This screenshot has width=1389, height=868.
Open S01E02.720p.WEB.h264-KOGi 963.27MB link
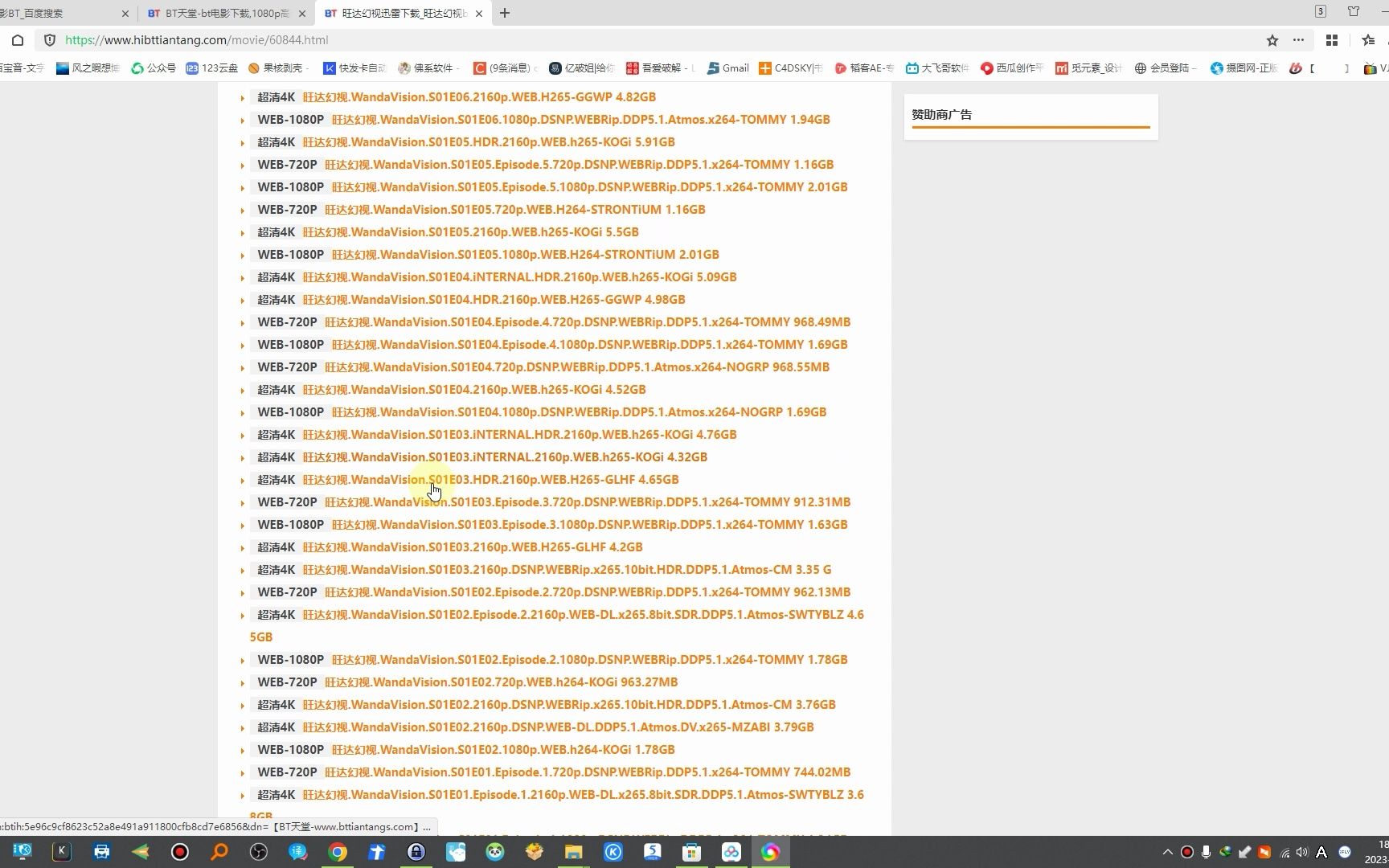[x=502, y=682]
